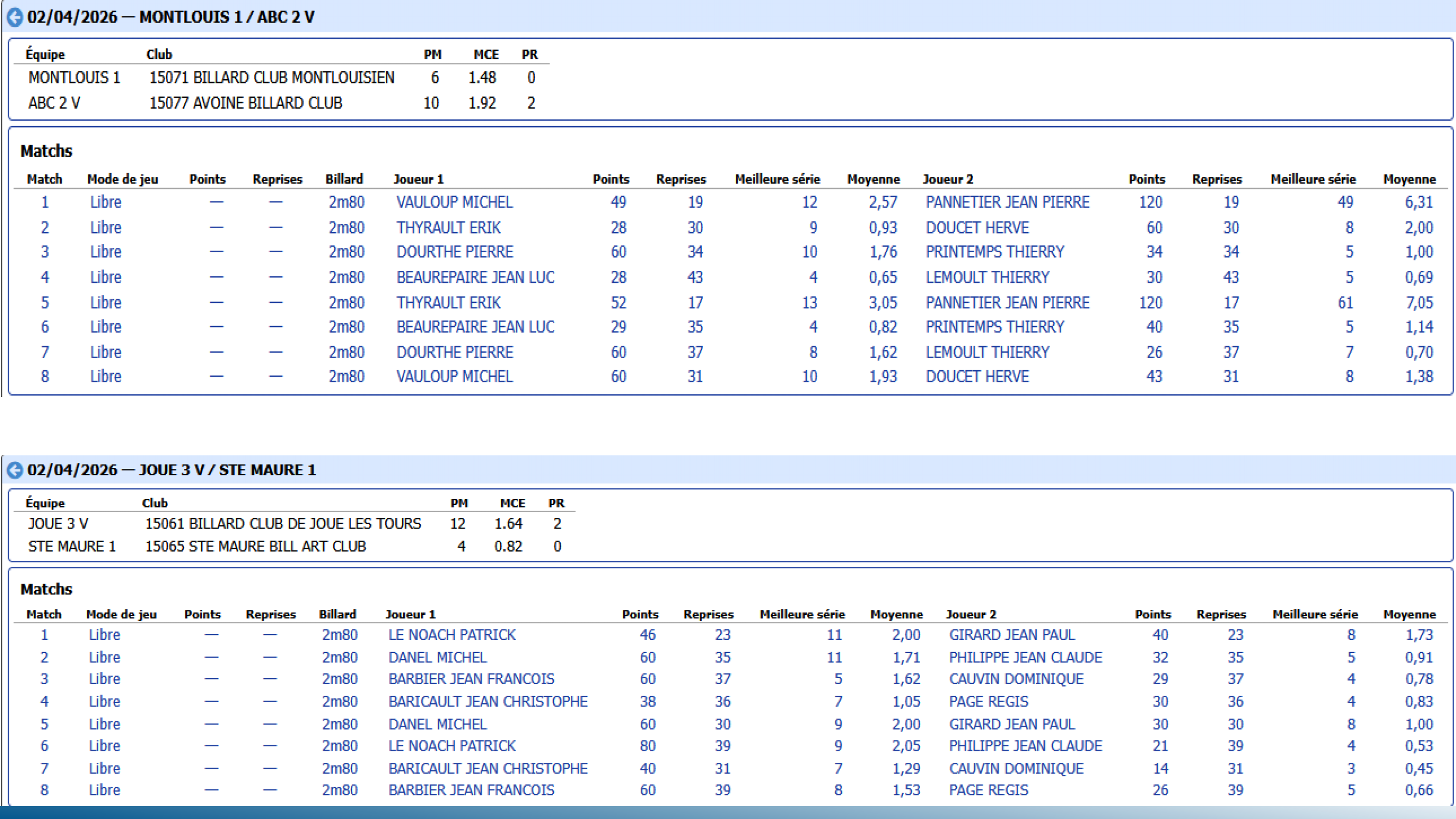Open DOURTHE PIERRE in match 3
Screen dimensions: 1456x819
click(454, 252)
